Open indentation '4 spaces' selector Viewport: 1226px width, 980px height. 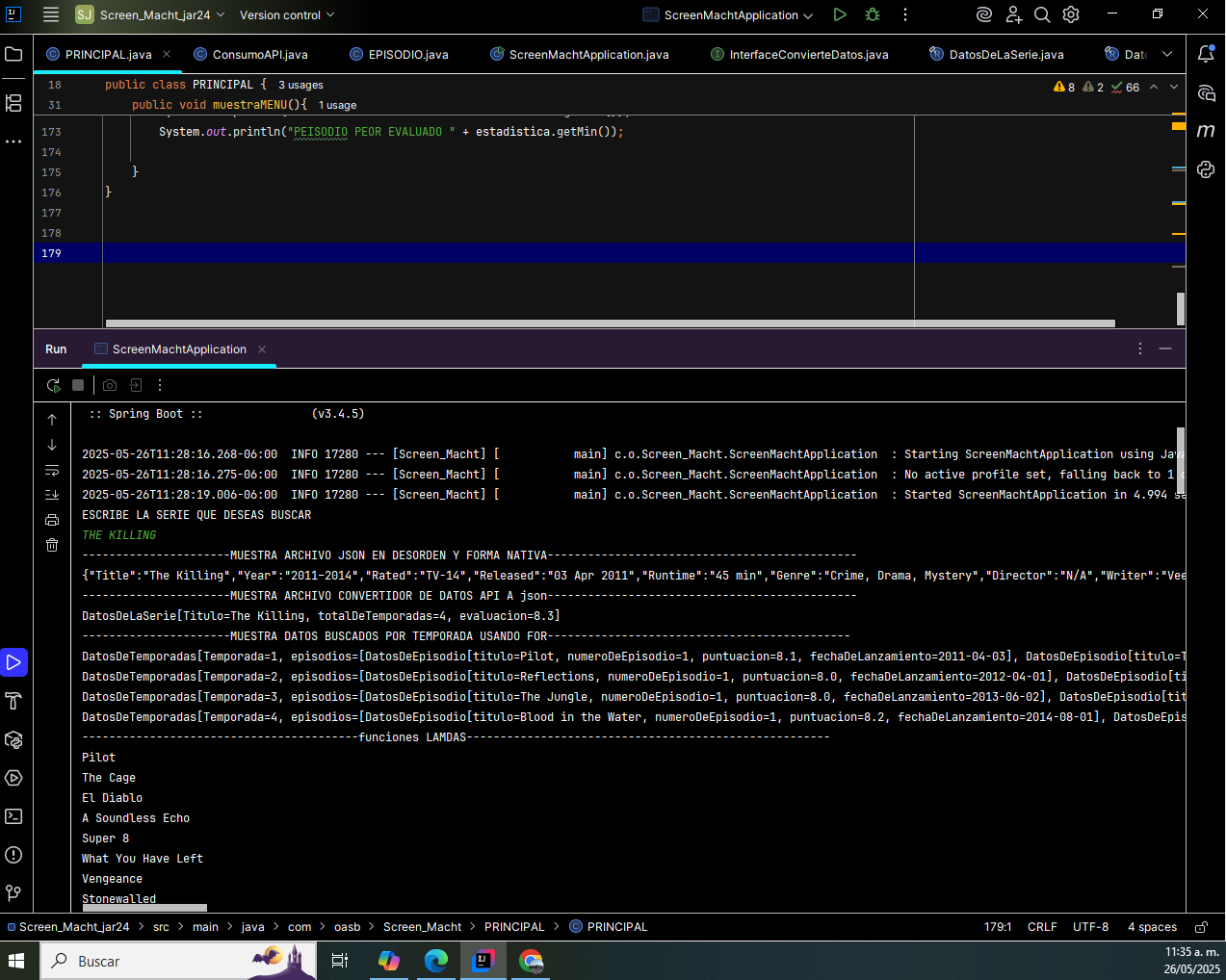pos(1152,927)
